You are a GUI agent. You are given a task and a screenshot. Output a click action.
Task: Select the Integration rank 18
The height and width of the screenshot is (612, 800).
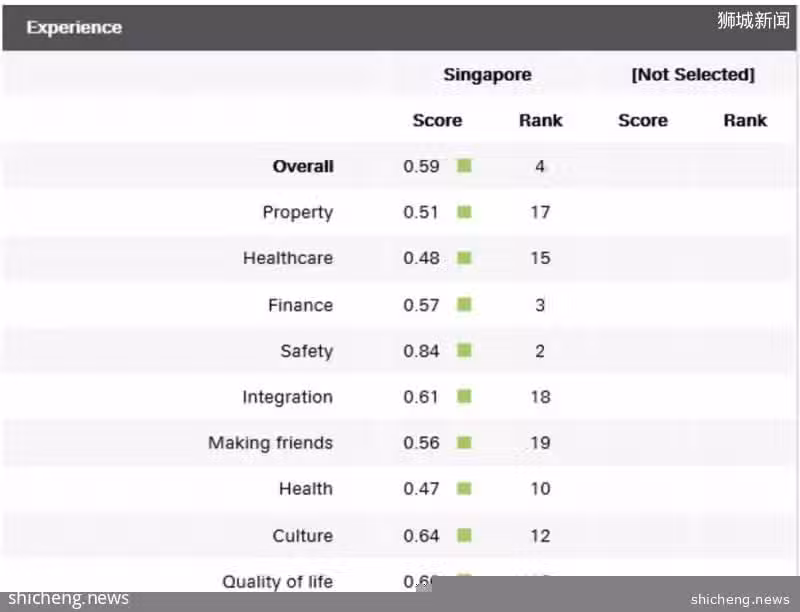[x=540, y=397]
